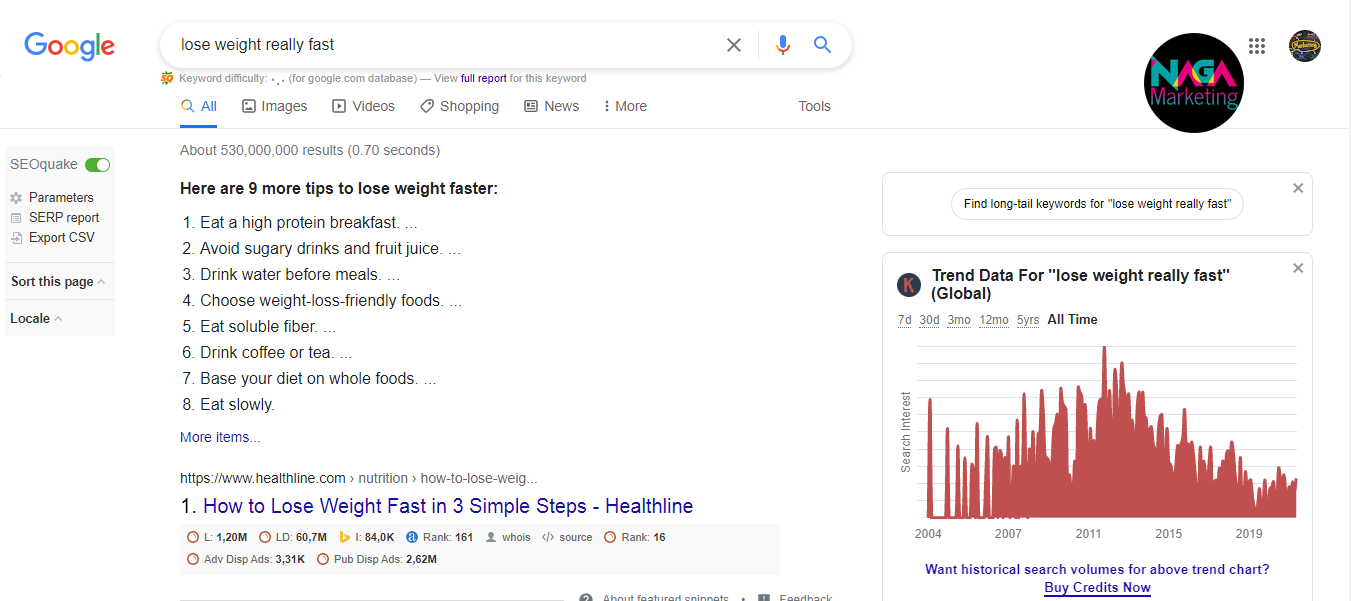Click the SEOquake Parameters gear icon
Image resolution: width=1351 pixels, height=601 pixels.
click(x=16, y=198)
